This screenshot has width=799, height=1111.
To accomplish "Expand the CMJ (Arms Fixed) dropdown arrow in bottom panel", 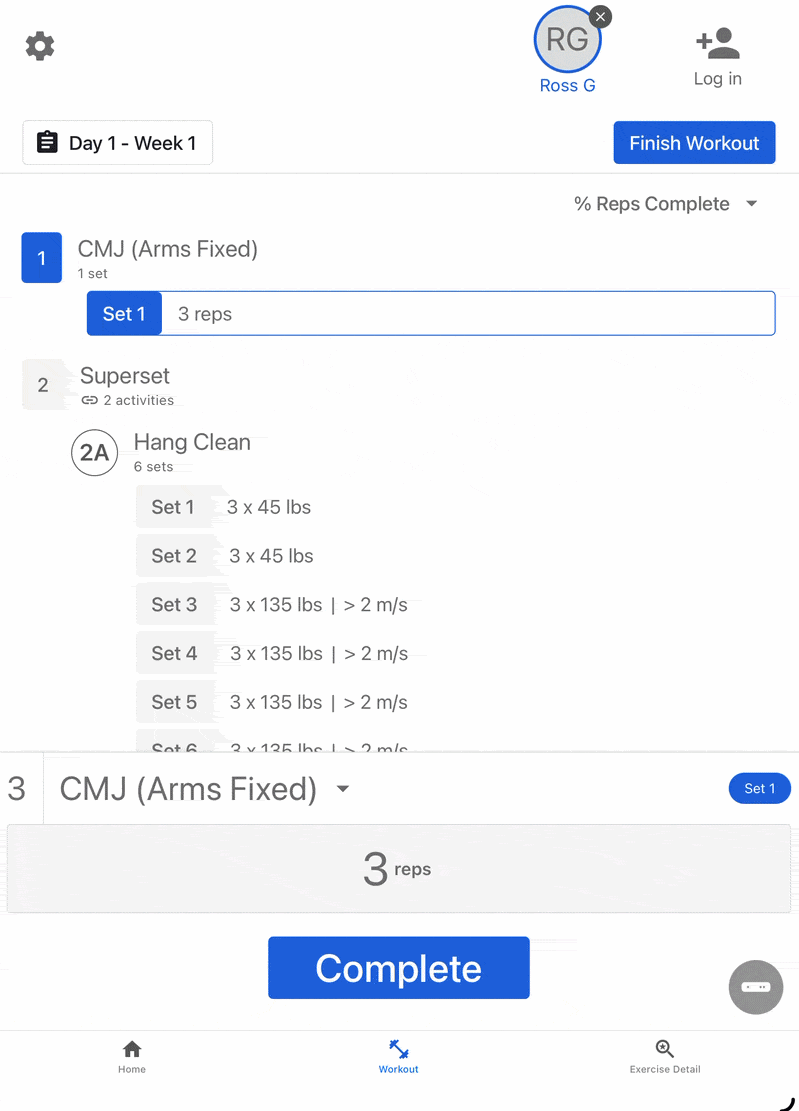I will (x=343, y=789).
